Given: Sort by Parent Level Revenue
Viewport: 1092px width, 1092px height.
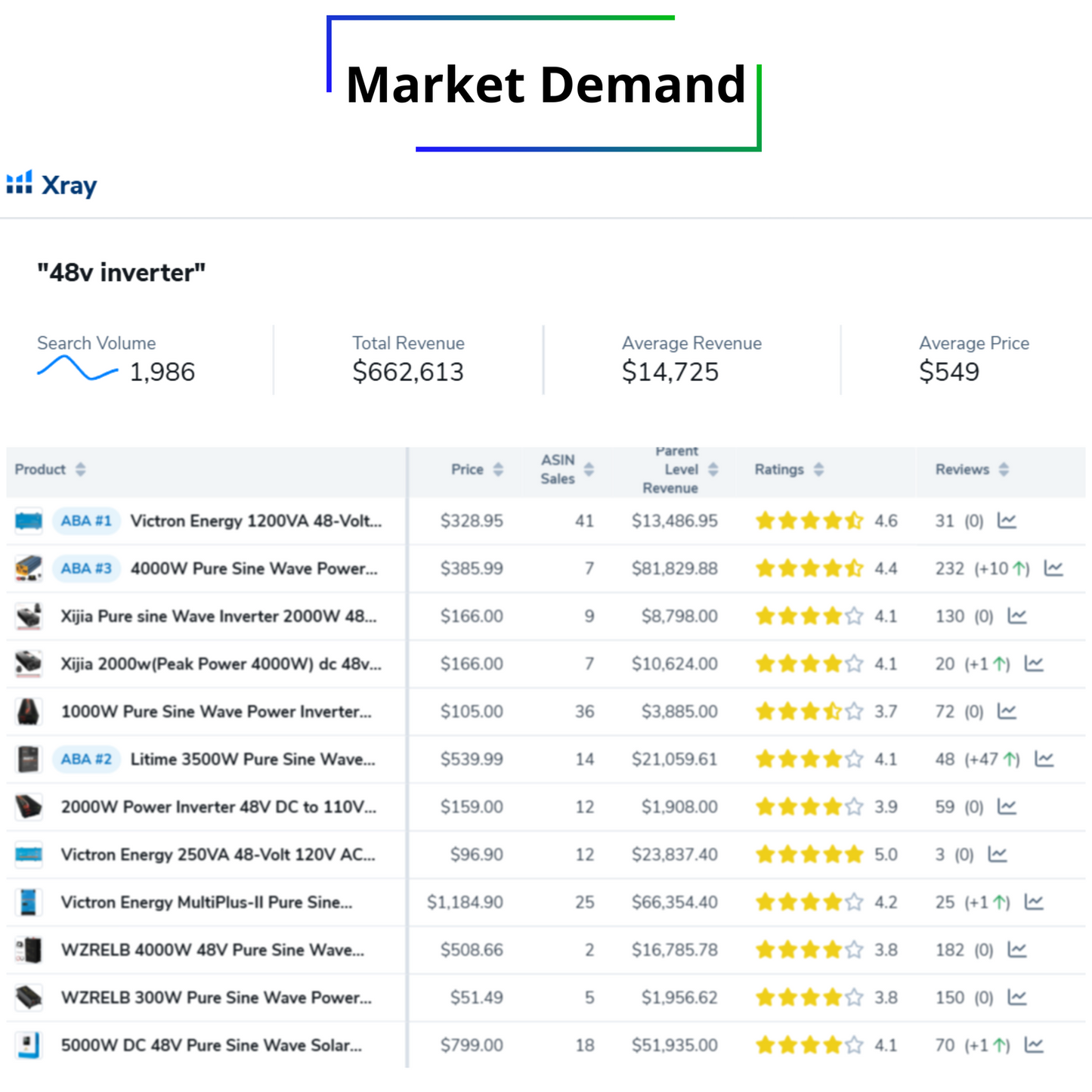Looking at the screenshot, I should coord(713,469).
